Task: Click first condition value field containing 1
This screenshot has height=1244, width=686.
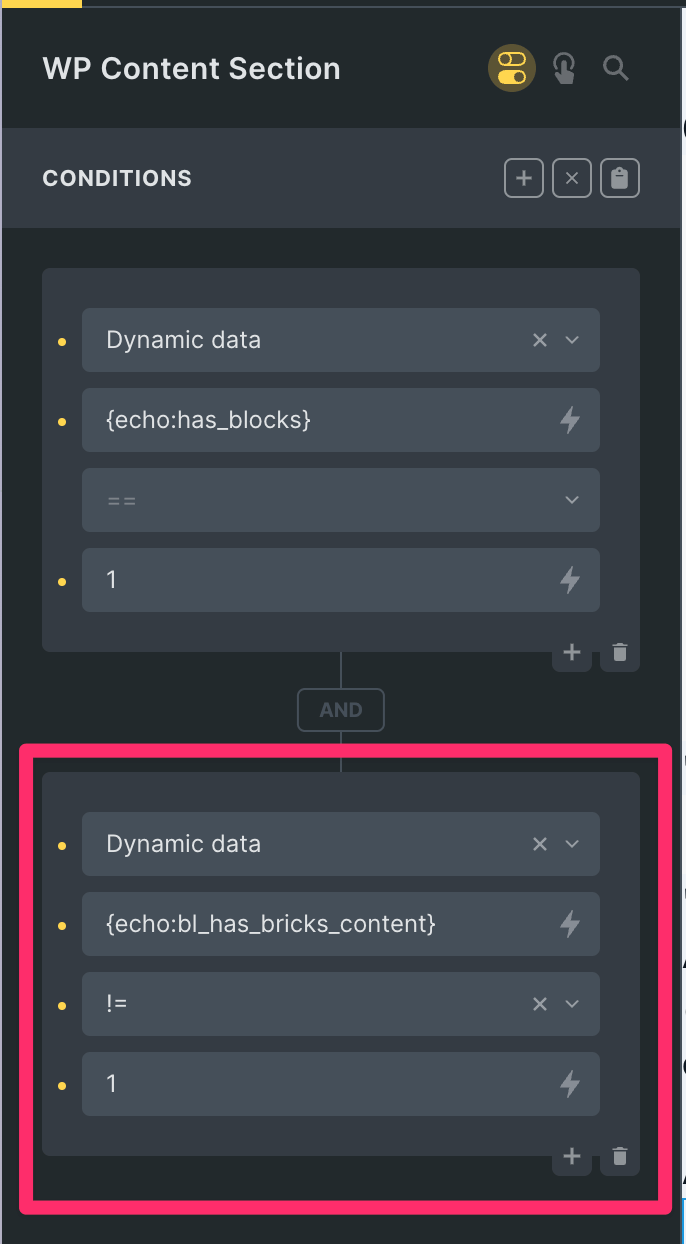Action: click(x=341, y=580)
